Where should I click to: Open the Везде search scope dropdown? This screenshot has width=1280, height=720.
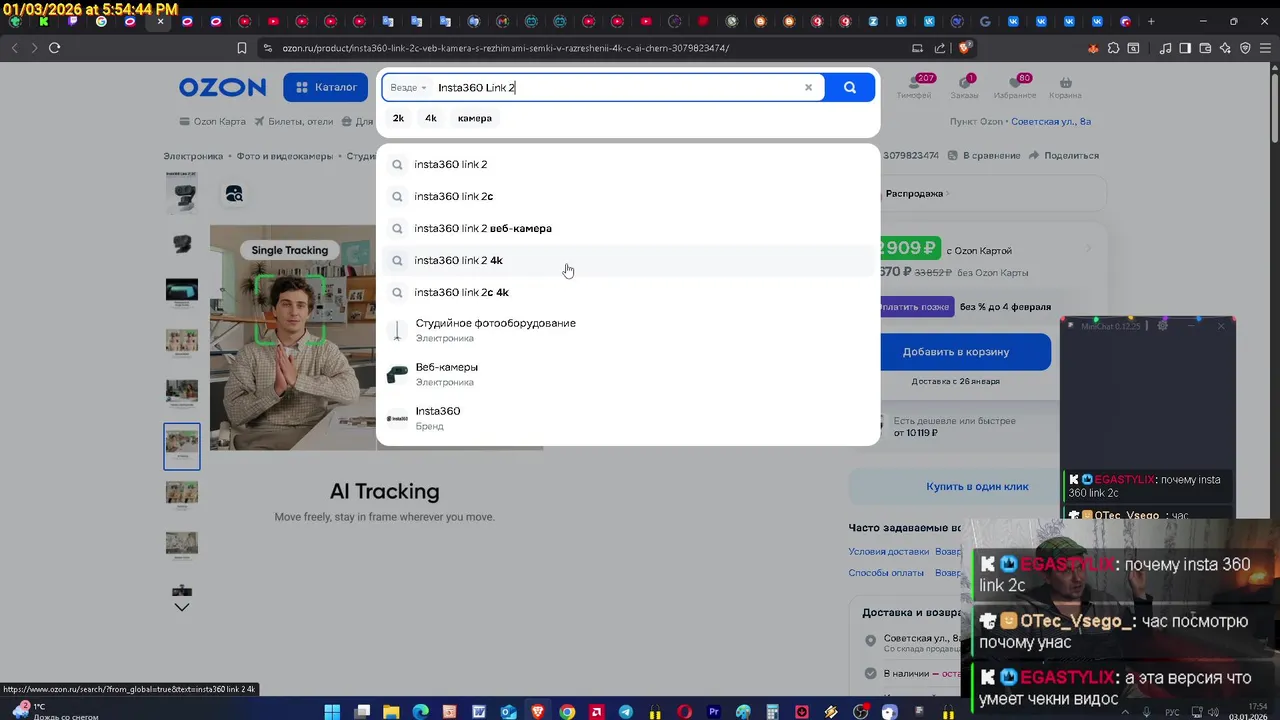point(408,88)
